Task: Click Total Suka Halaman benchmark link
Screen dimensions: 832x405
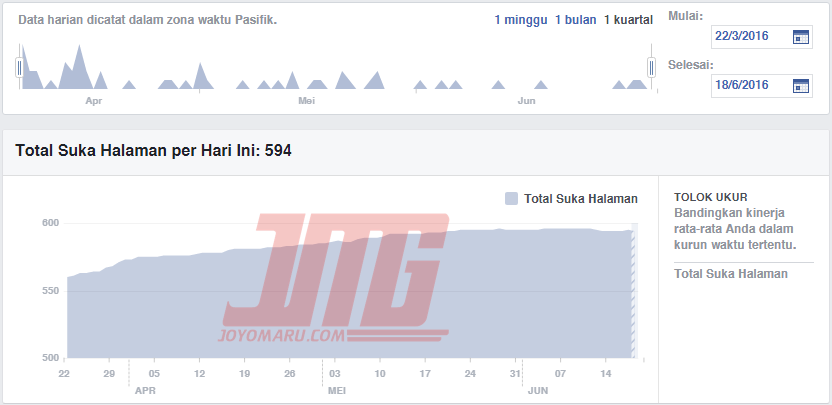Action: [731, 274]
